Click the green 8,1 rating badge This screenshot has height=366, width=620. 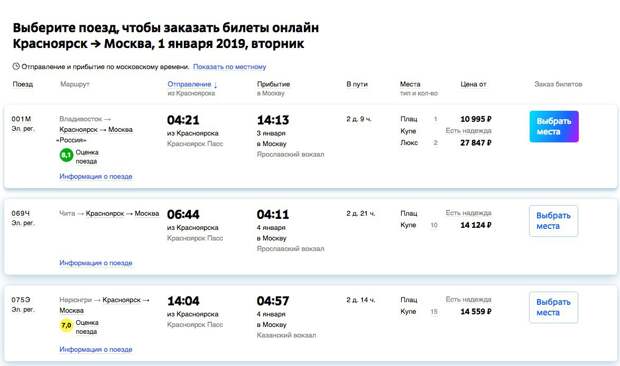(66, 155)
